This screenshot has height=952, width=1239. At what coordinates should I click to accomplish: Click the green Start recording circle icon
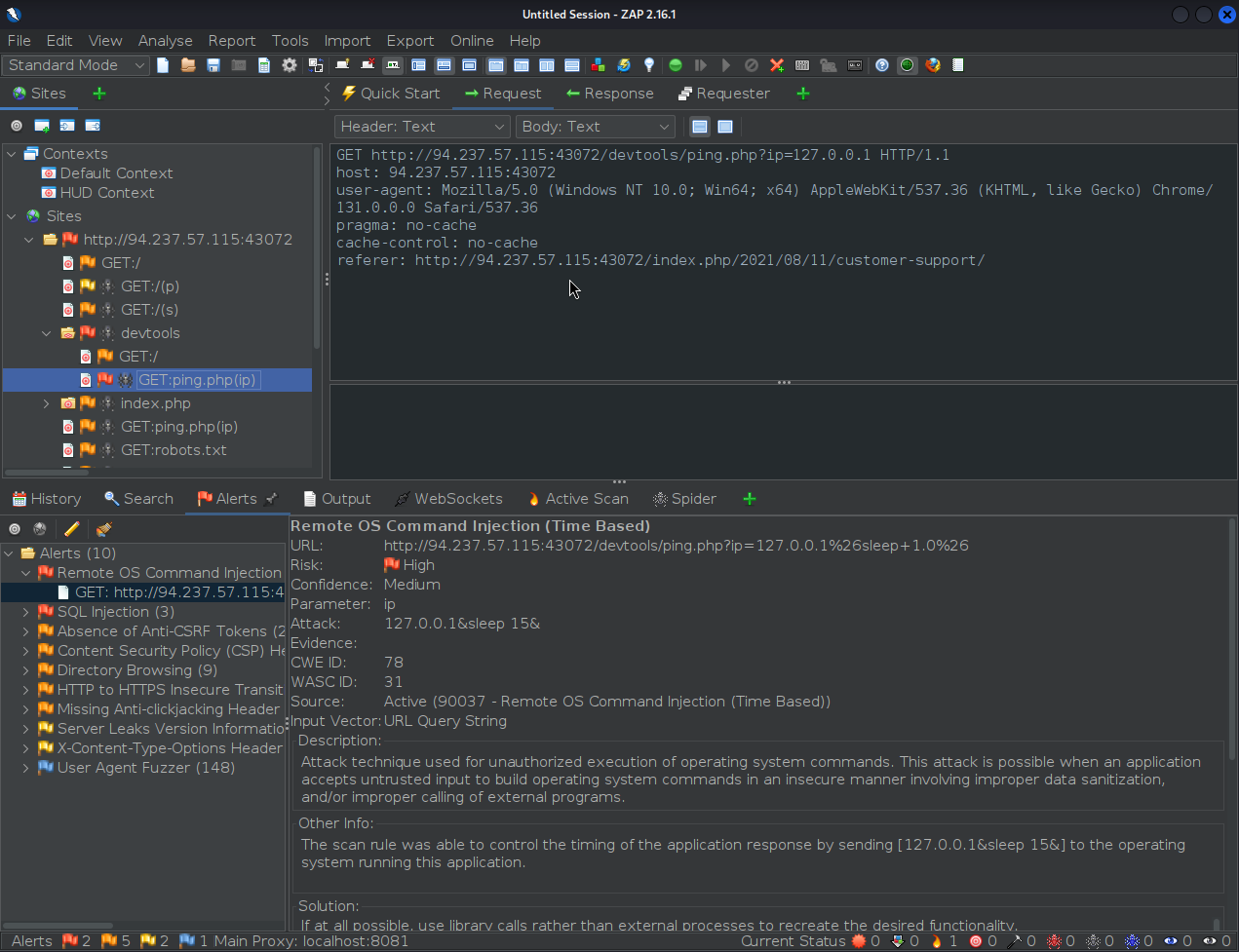pos(676,65)
